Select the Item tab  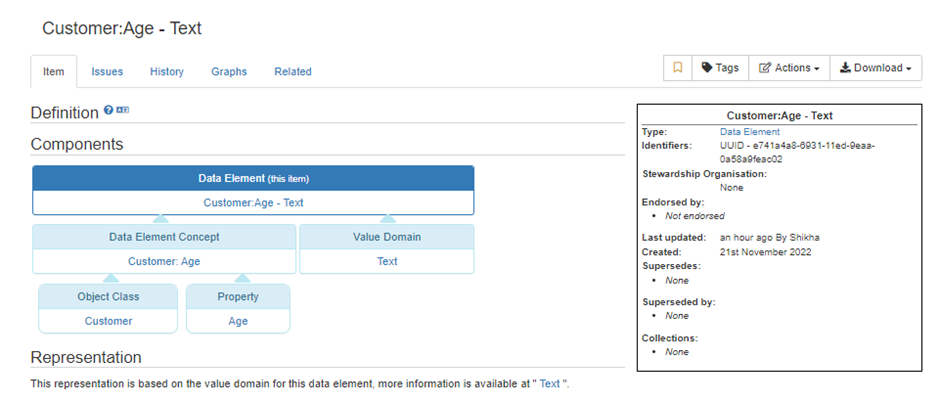54,72
